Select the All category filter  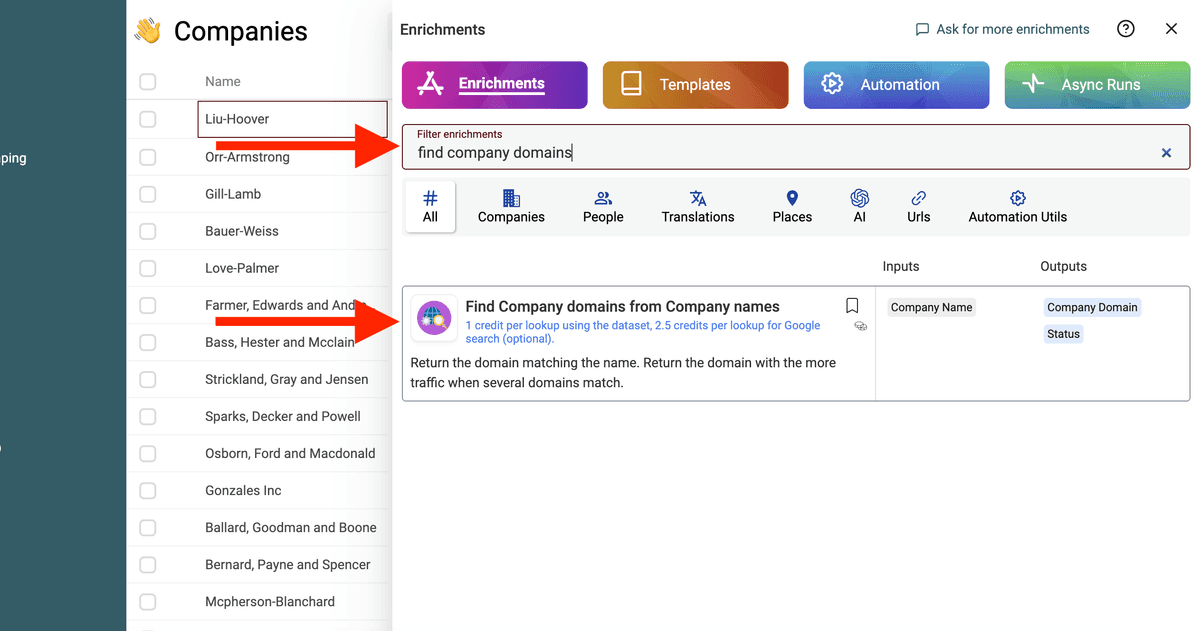pyautogui.click(x=430, y=207)
